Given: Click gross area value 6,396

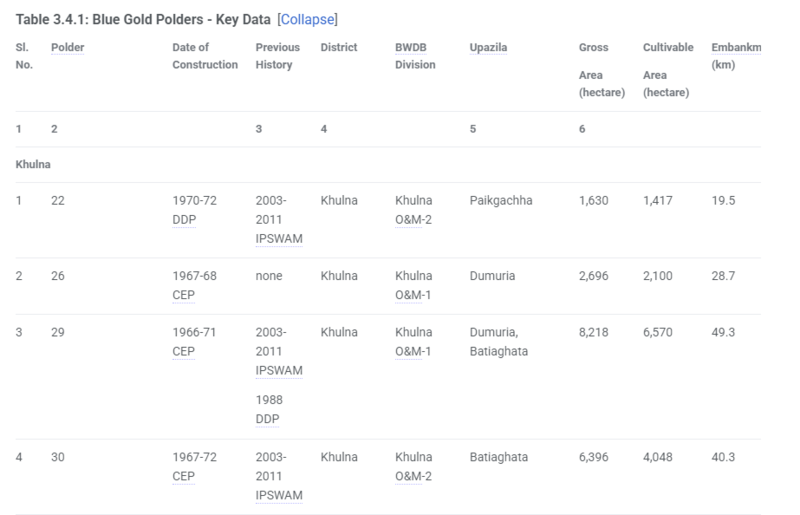Looking at the screenshot, I should 593,457.
